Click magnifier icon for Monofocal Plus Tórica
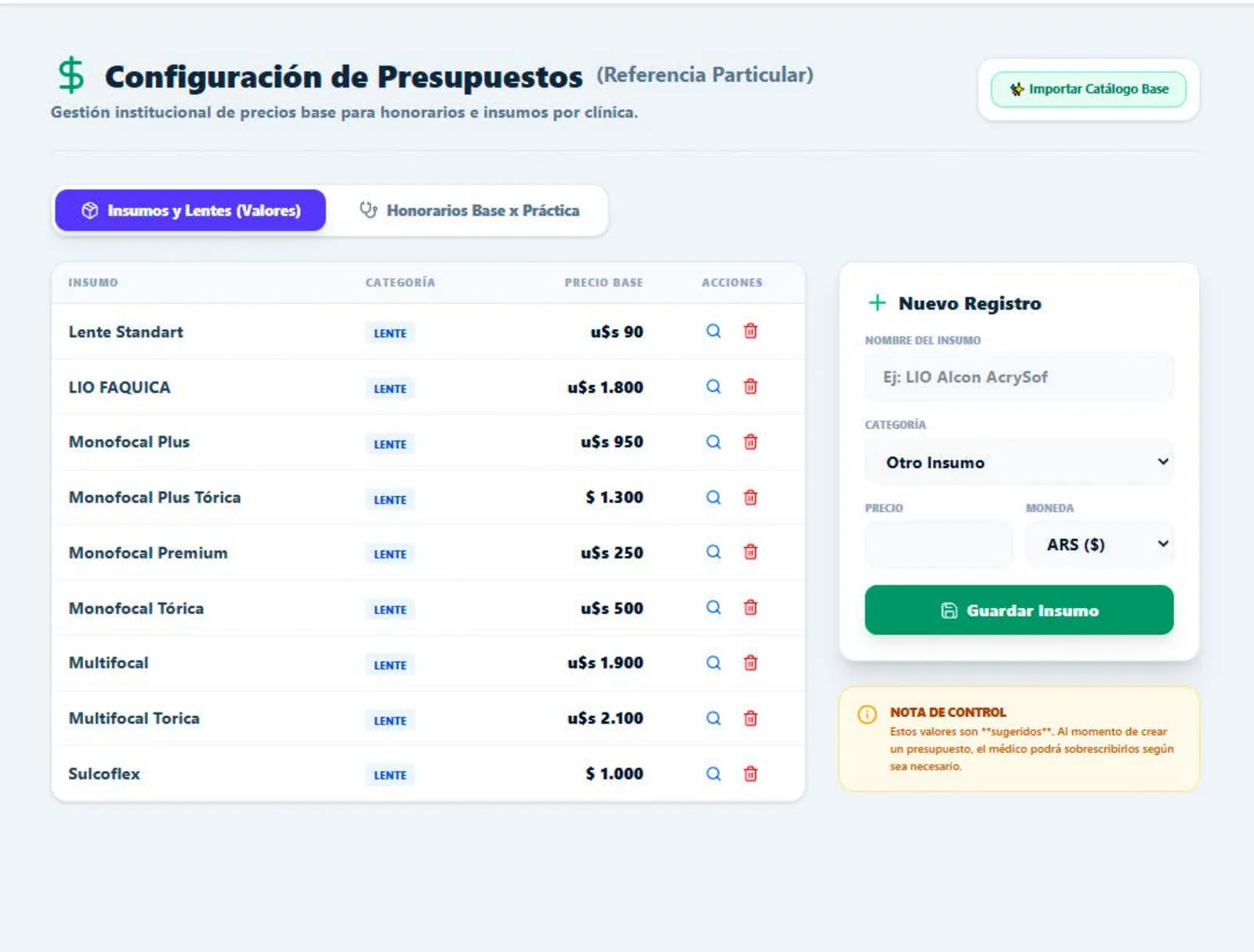Screen dimensions: 1254x952 [713, 498]
